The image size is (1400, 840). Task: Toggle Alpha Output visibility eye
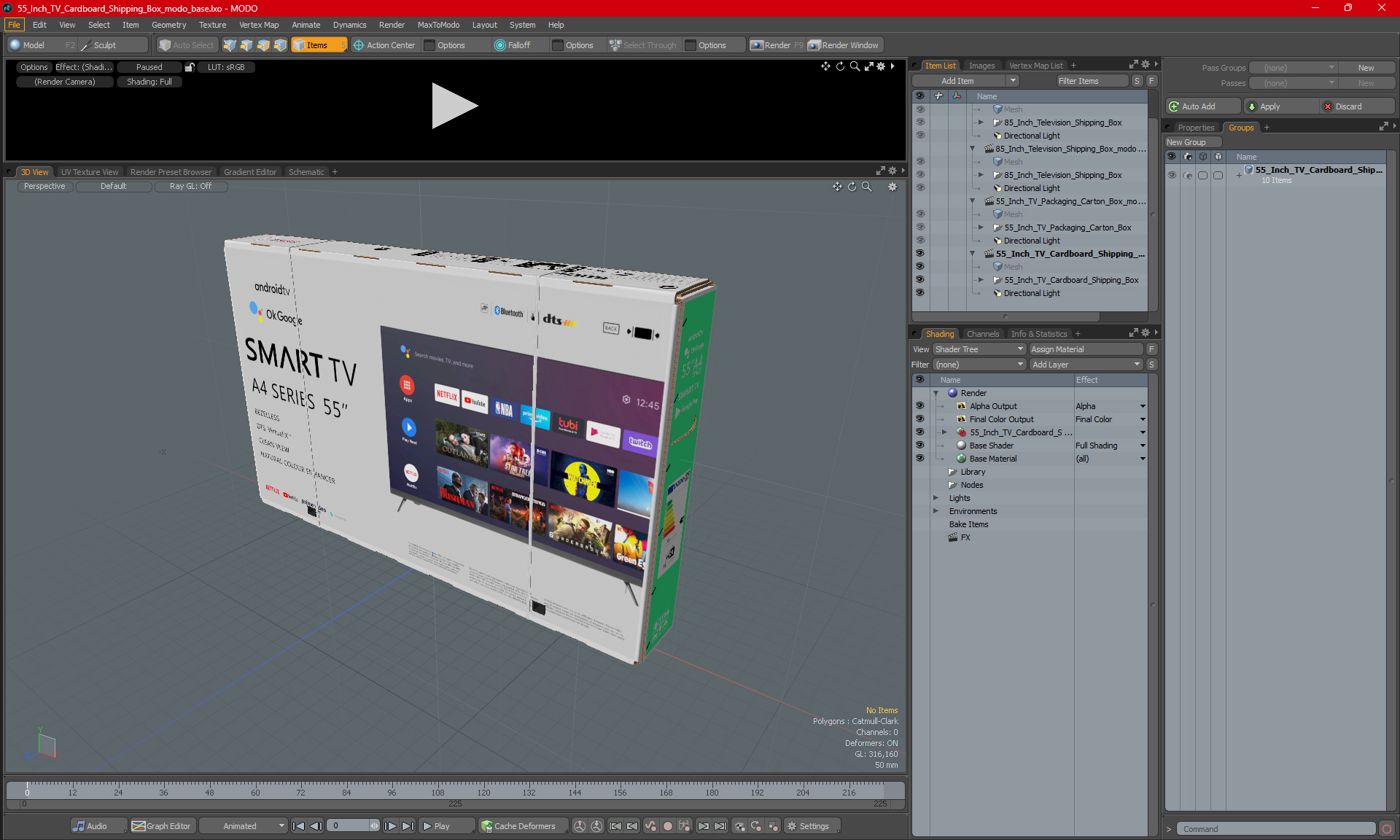pyautogui.click(x=919, y=406)
